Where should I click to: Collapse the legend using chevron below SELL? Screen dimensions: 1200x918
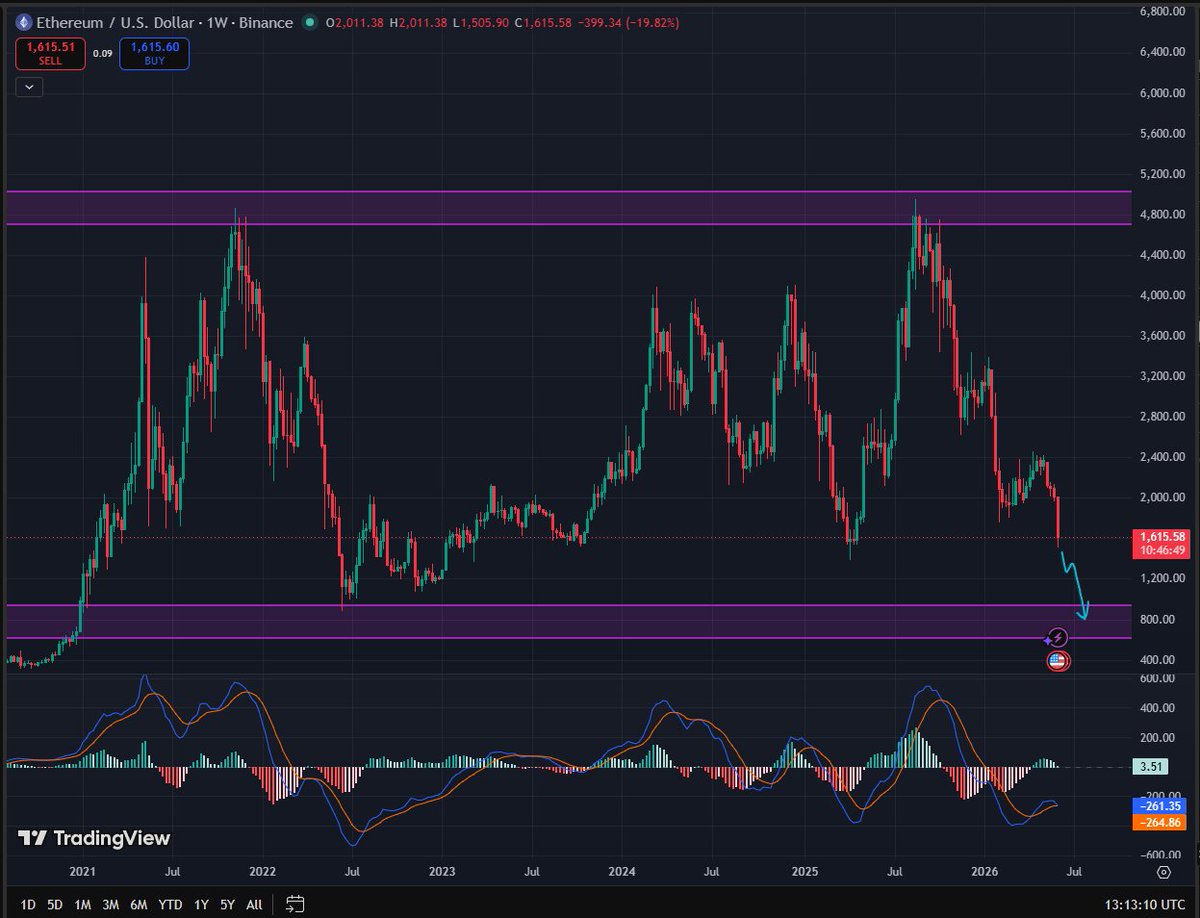(x=29, y=87)
